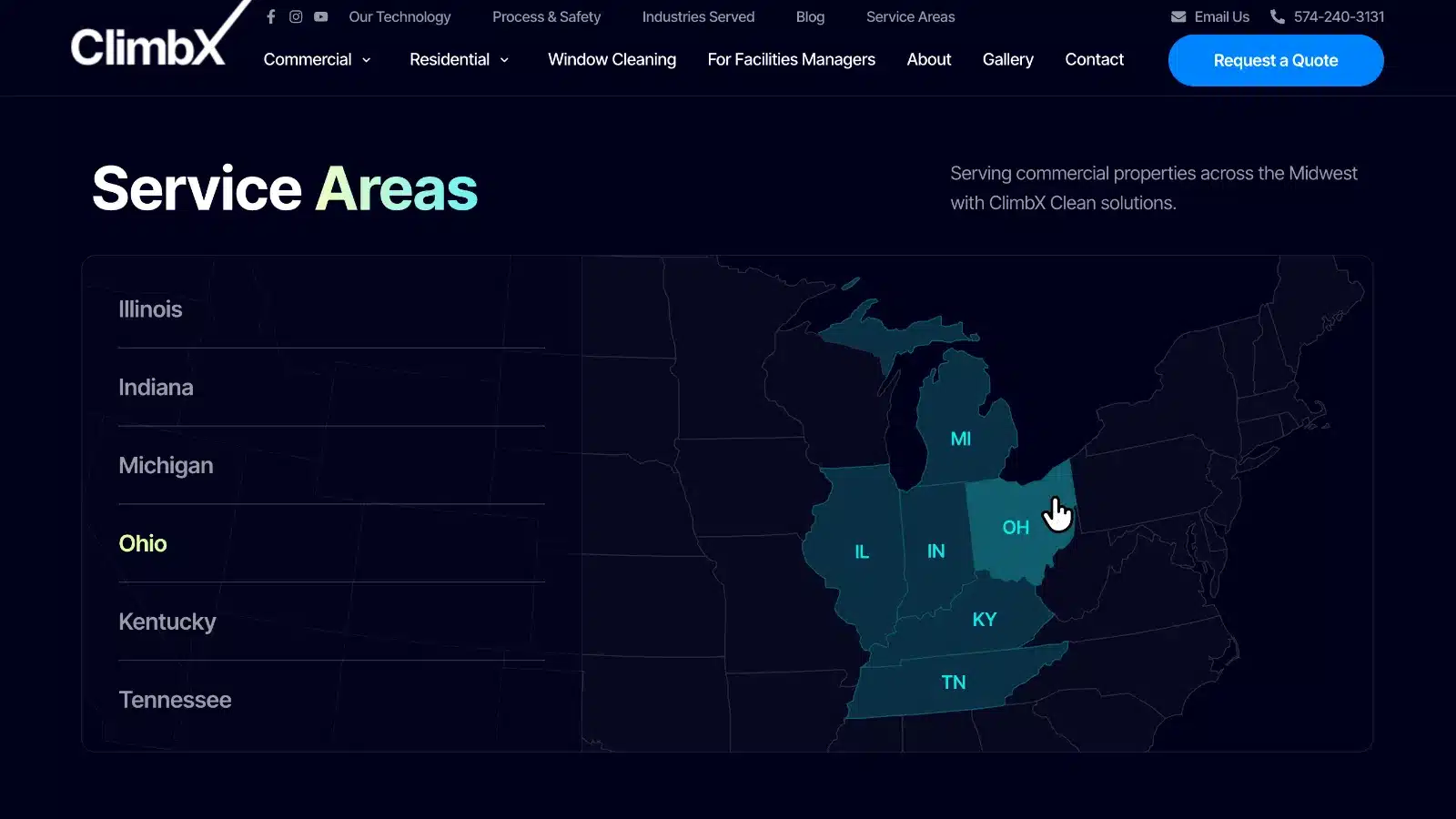1456x819 pixels.
Task: Click the IL state on the map
Action: [x=862, y=551]
